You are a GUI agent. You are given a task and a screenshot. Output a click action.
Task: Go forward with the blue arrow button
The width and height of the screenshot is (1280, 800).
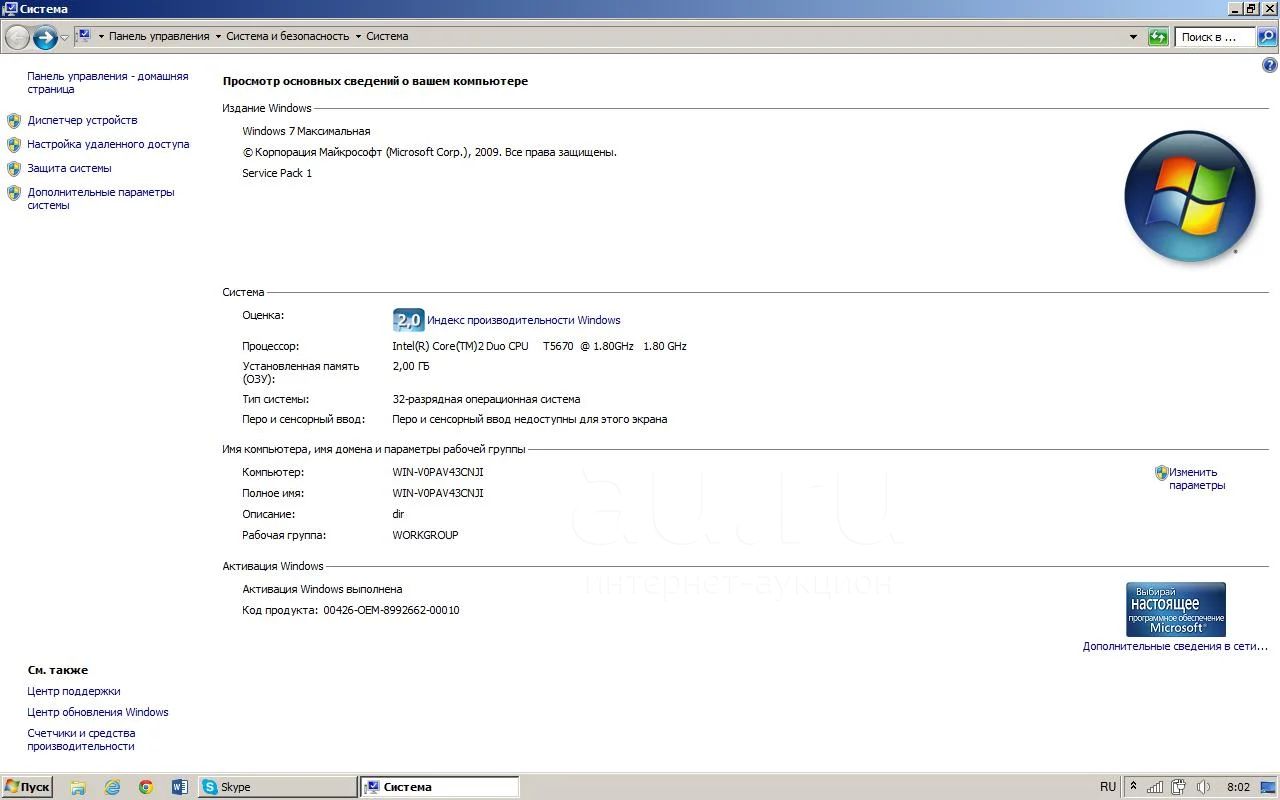[45, 37]
